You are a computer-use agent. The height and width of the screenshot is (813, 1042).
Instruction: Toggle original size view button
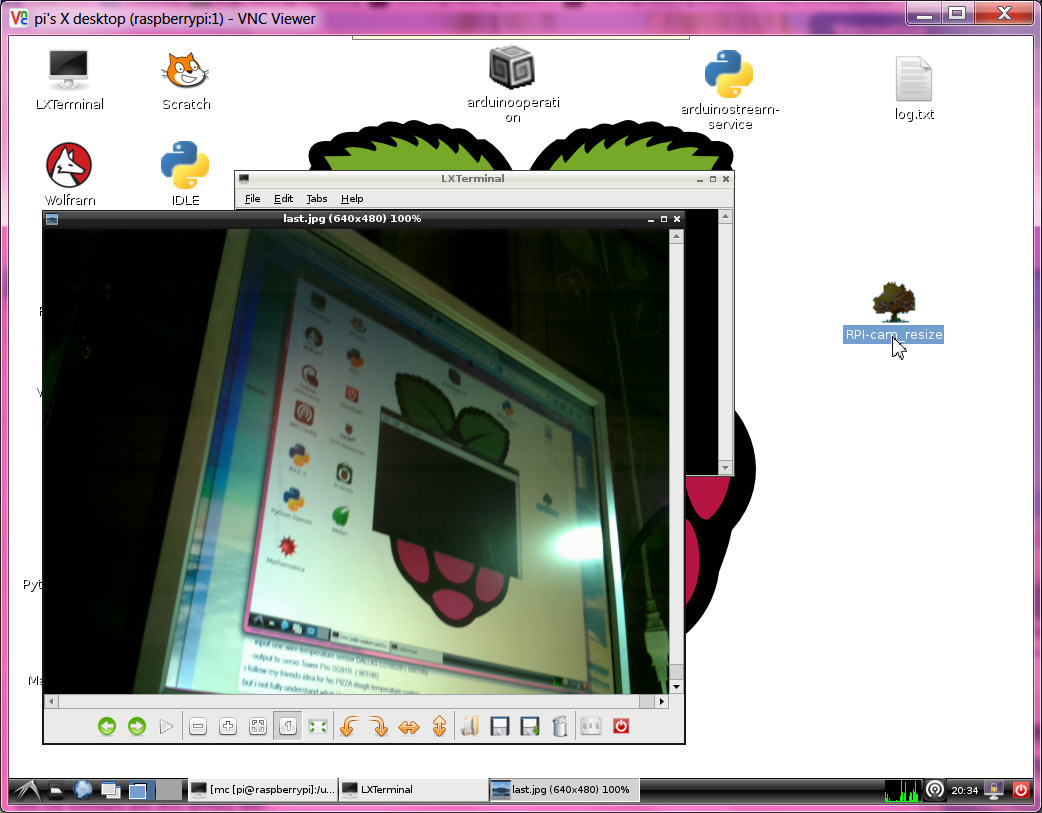point(287,727)
